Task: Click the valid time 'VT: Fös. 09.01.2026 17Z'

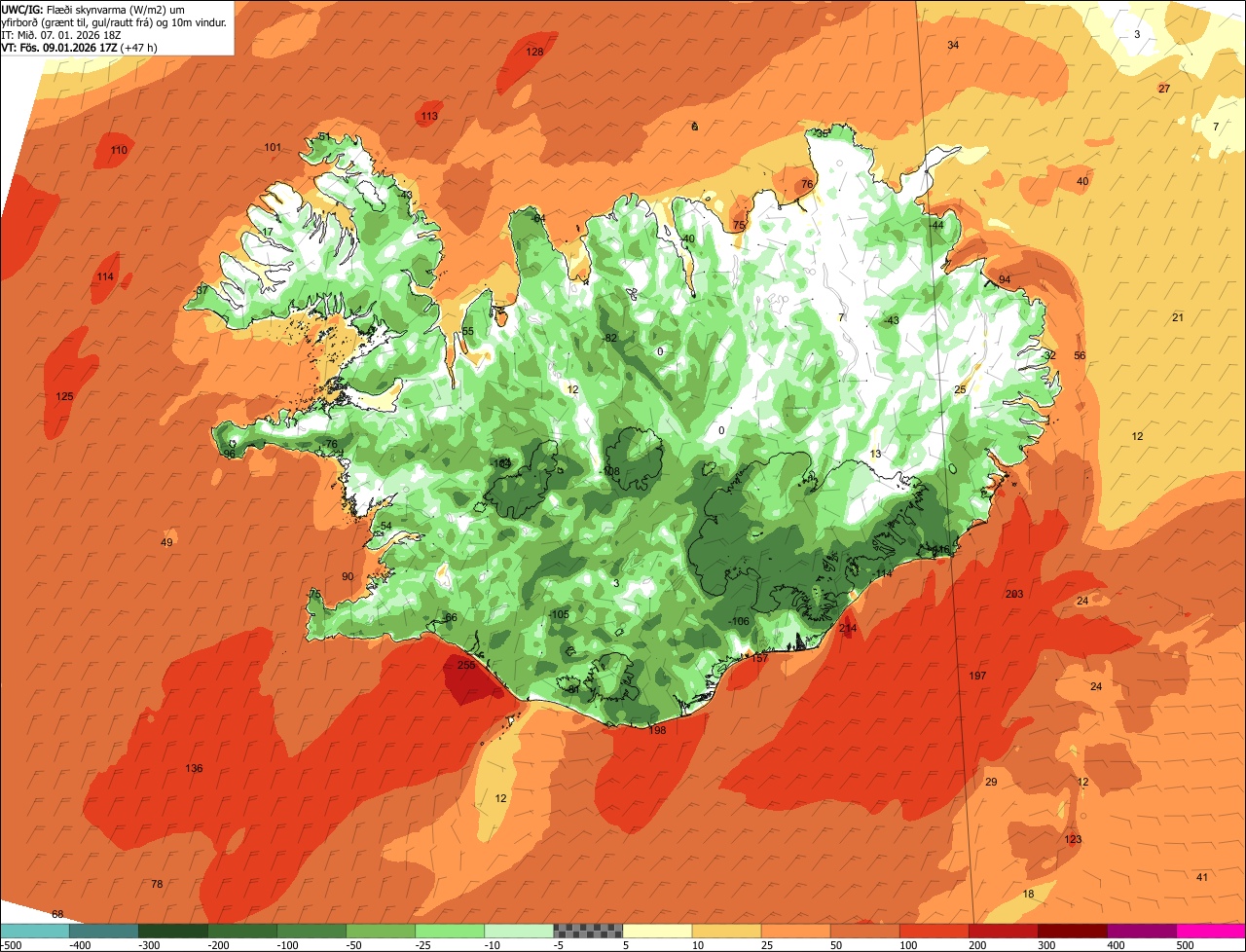Action: (60, 47)
